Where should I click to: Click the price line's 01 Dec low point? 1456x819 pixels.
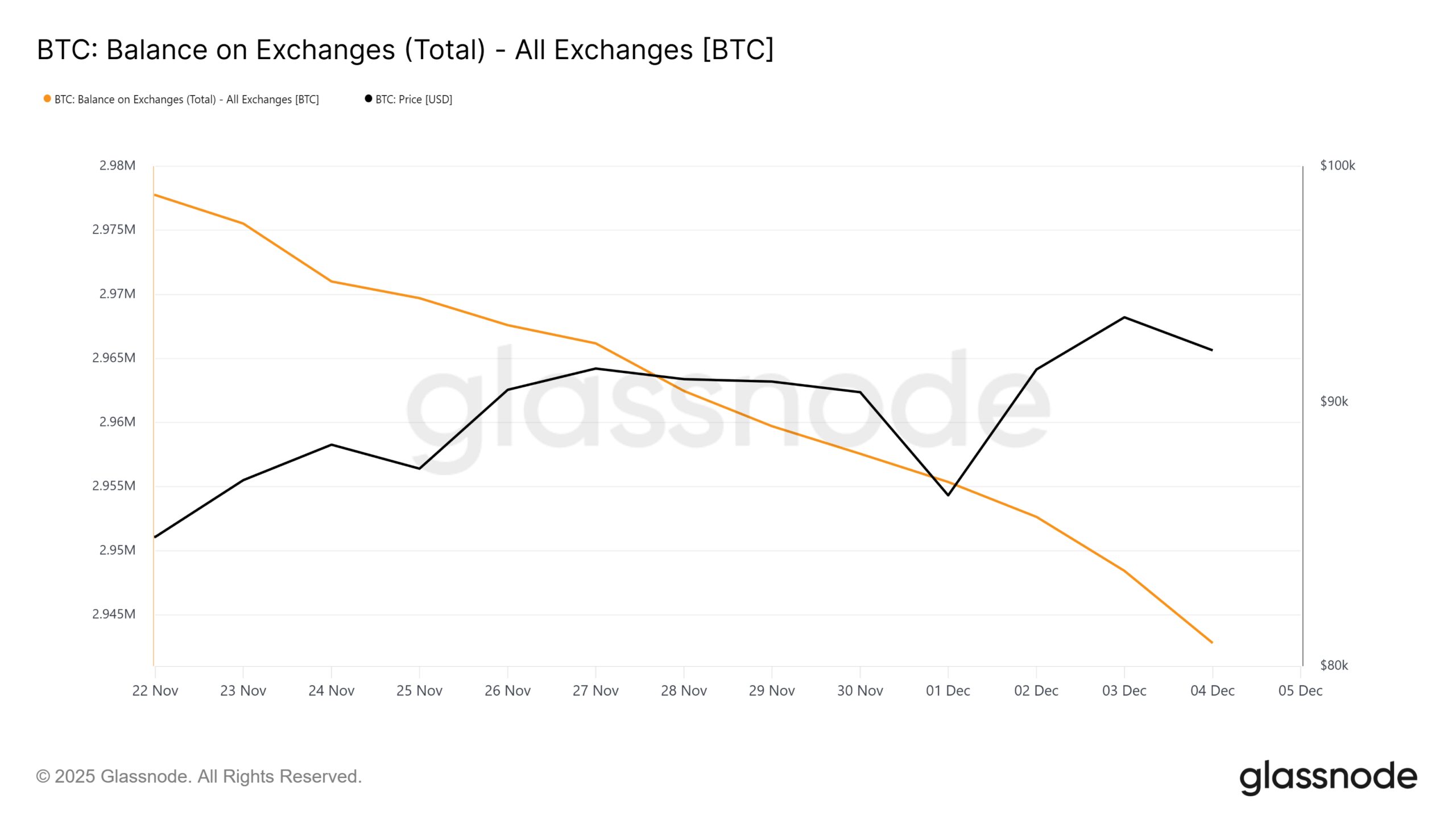[x=948, y=495]
